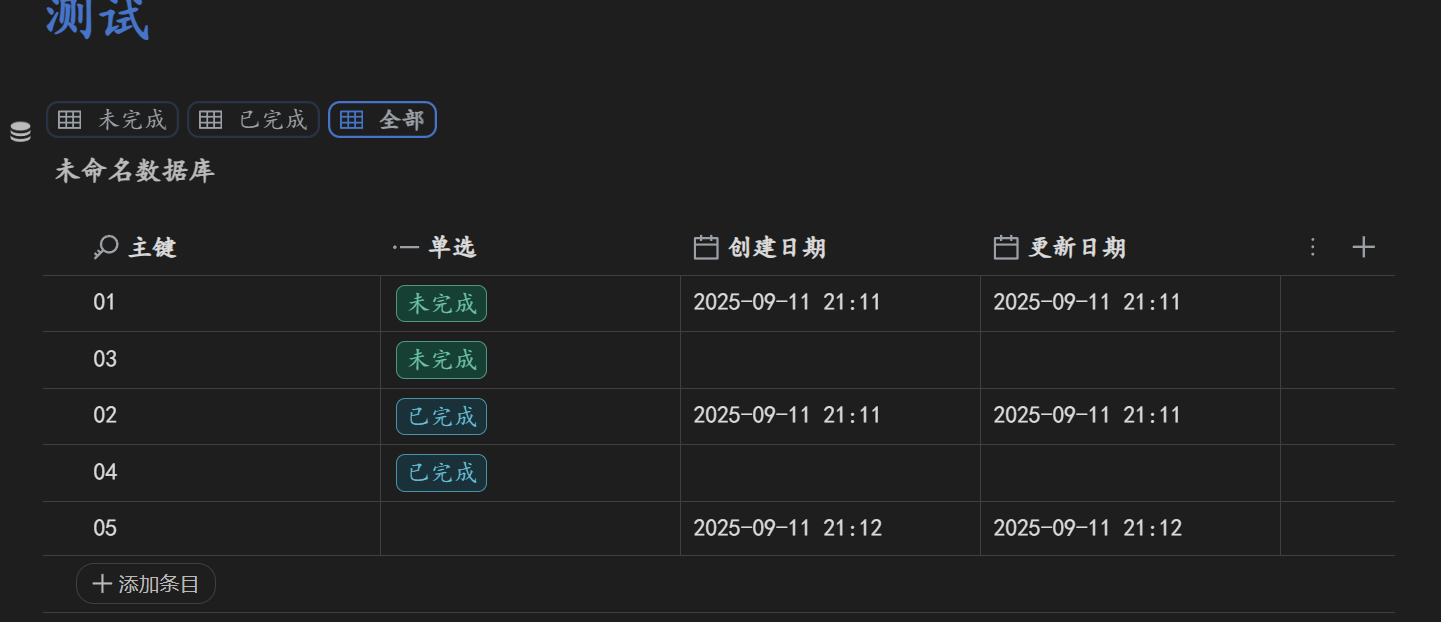Open the 已完成 tag in row 02
The image size is (1441, 622).
point(441,416)
